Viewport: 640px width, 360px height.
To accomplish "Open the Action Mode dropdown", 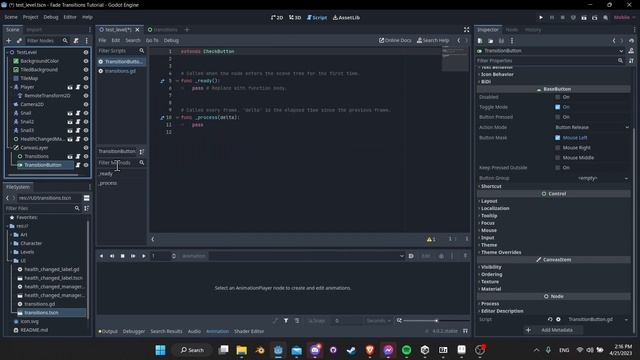I will 592,127.
